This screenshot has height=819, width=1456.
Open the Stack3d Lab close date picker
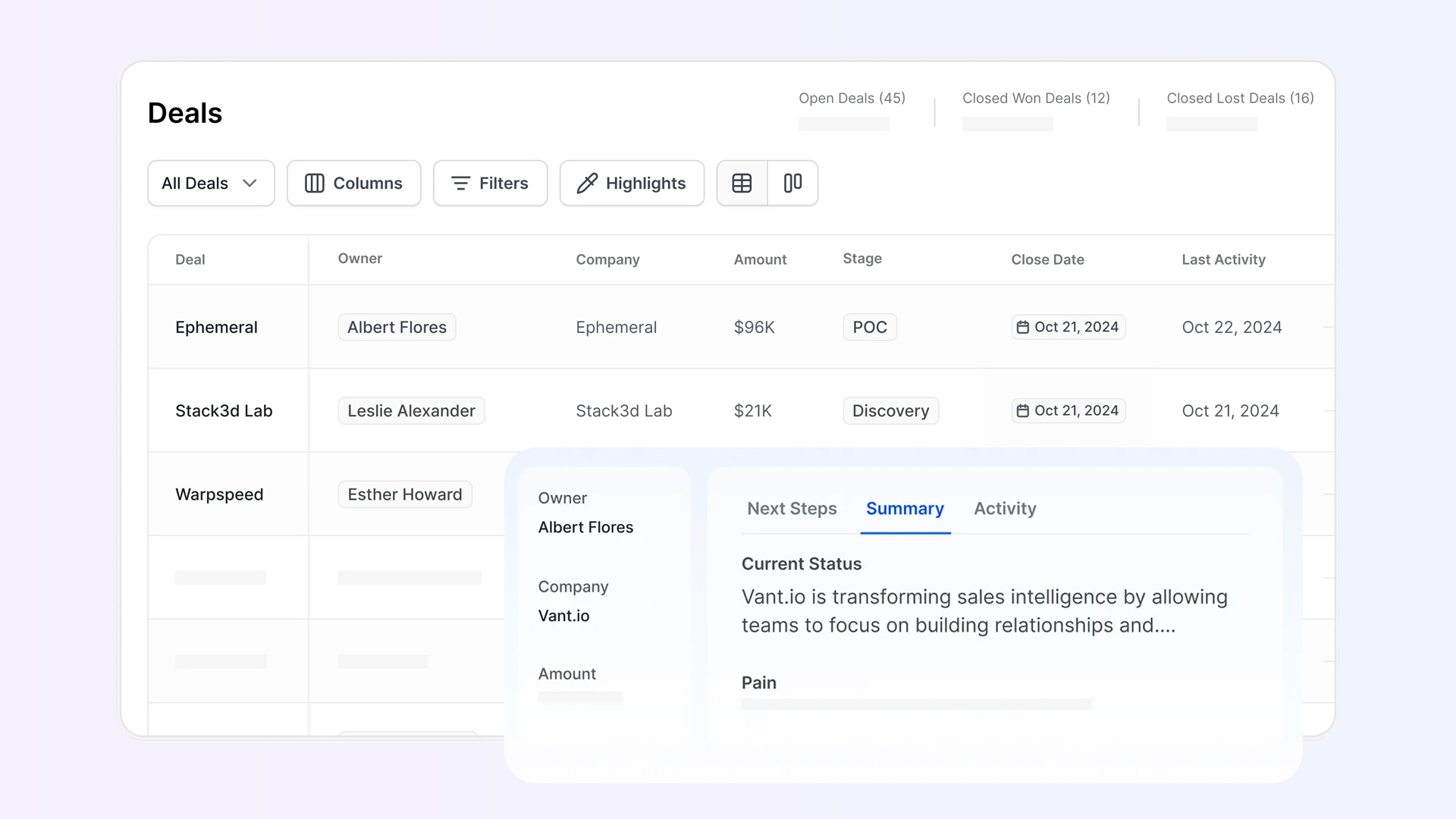point(1068,410)
